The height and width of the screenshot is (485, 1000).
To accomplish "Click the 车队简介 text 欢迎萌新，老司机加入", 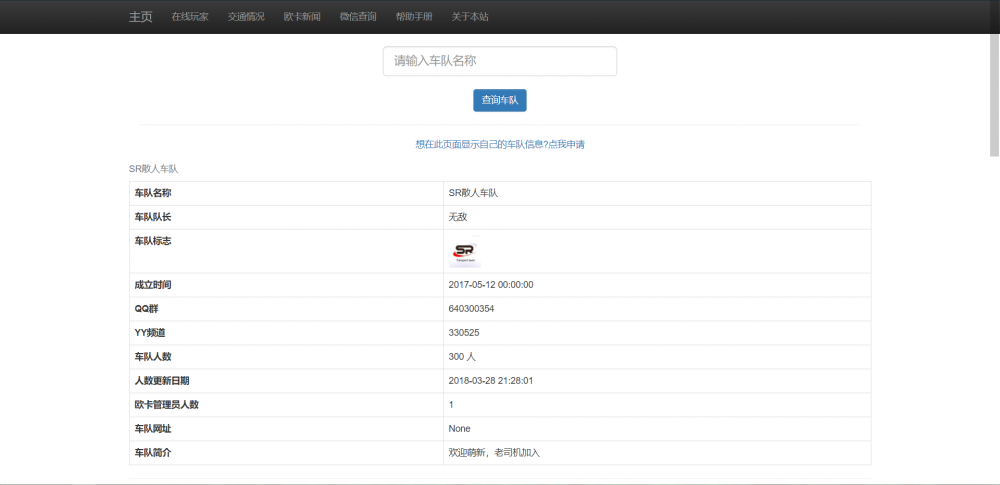I will [x=495, y=453].
